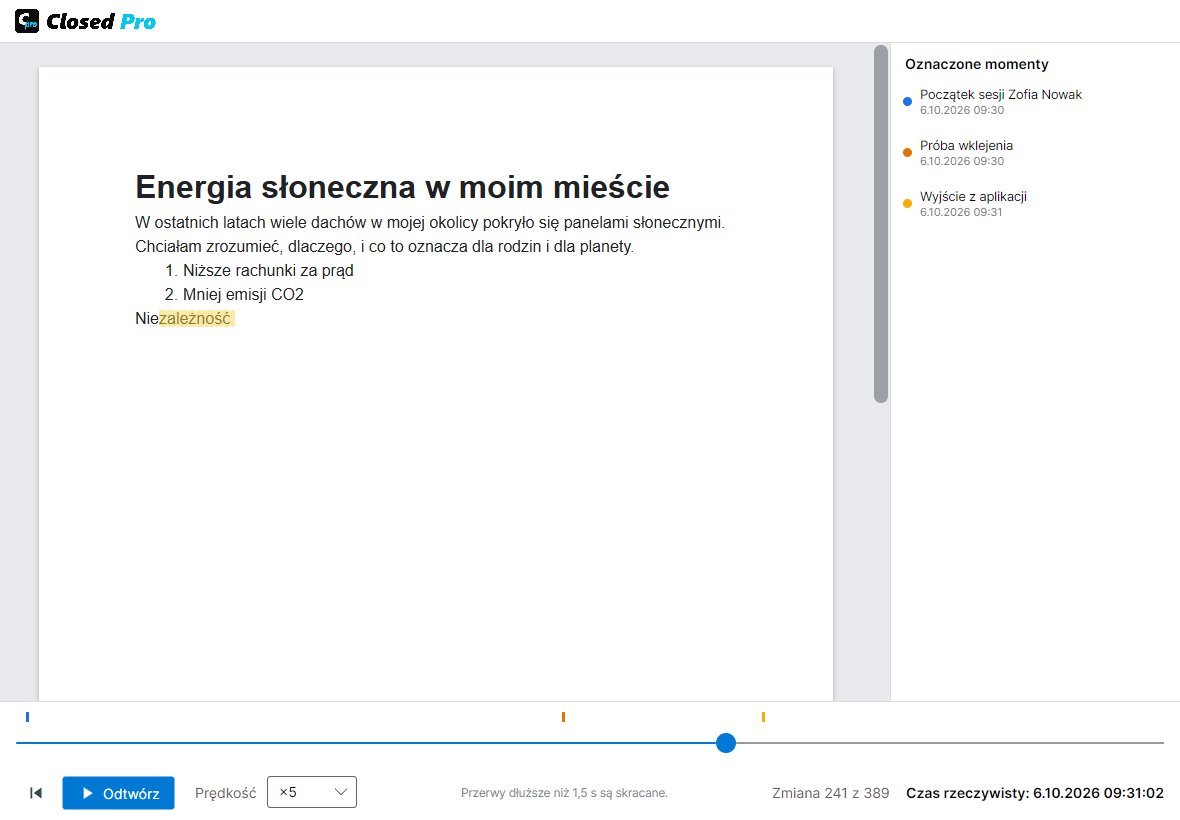Click the 'Oznaczone momenty' panel heading

976,64
